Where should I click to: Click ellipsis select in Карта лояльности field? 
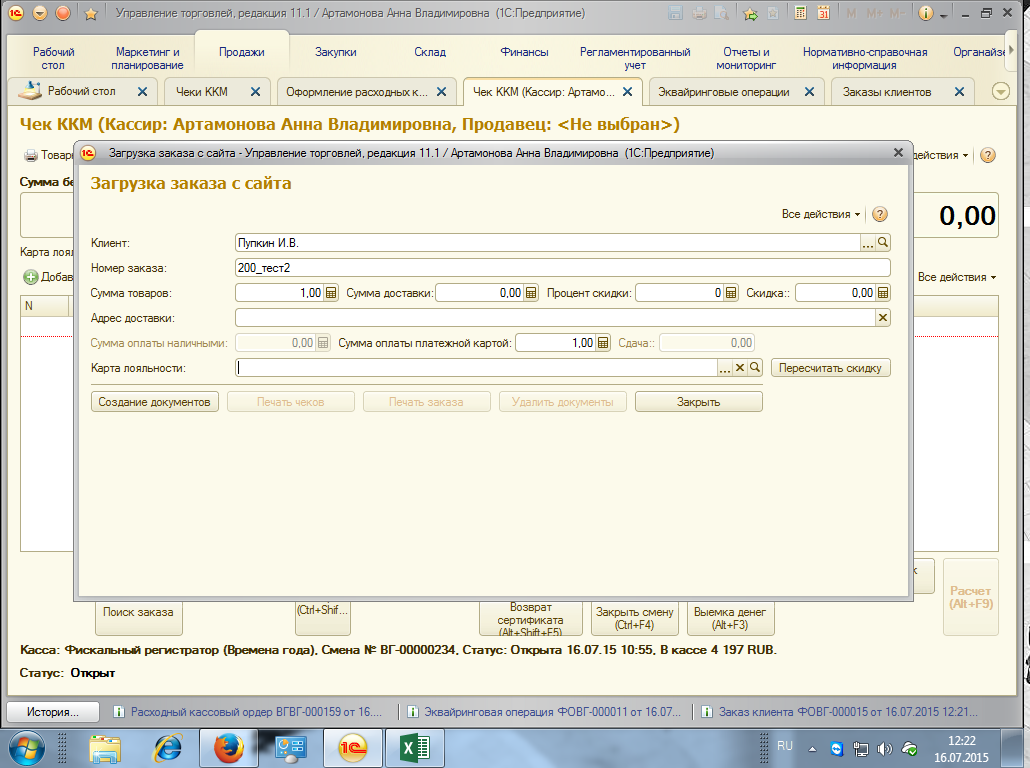click(725, 368)
